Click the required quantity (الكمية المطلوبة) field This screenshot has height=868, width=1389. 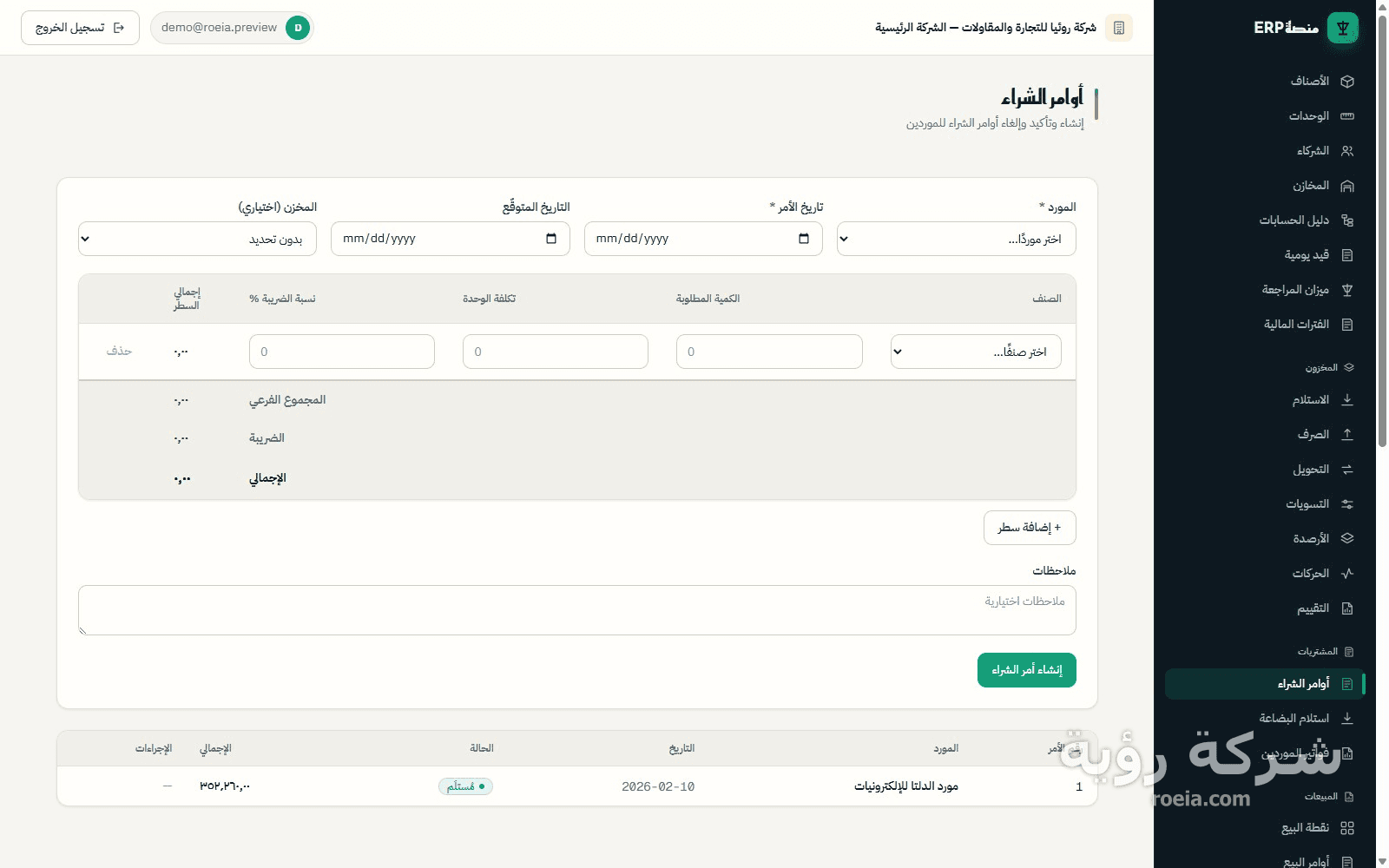[769, 352]
